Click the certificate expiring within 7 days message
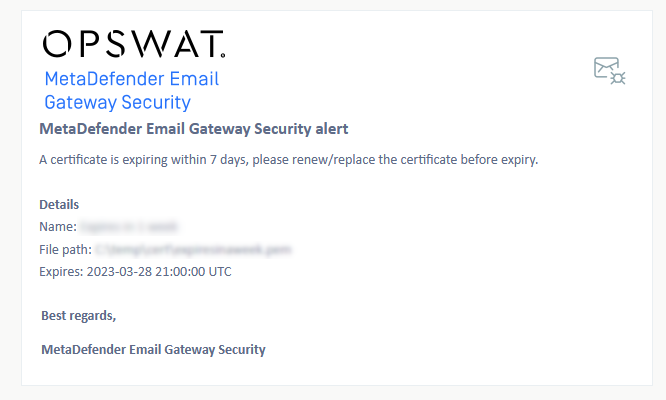 (x=288, y=160)
